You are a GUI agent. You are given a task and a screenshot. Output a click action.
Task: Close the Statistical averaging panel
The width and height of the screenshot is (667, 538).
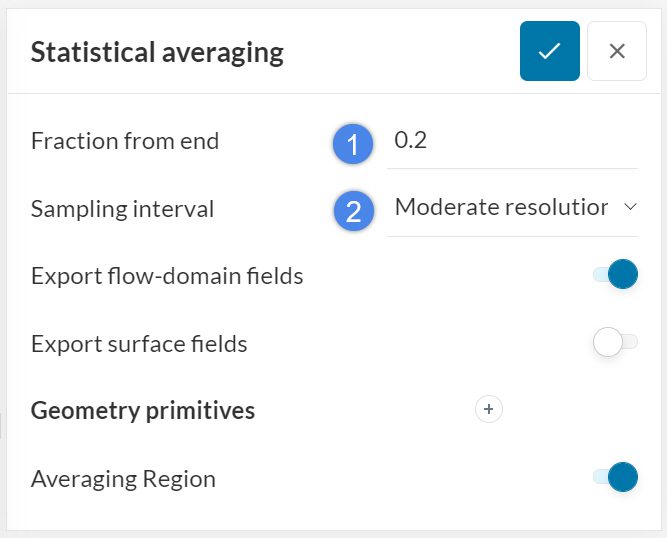coord(617,51)
